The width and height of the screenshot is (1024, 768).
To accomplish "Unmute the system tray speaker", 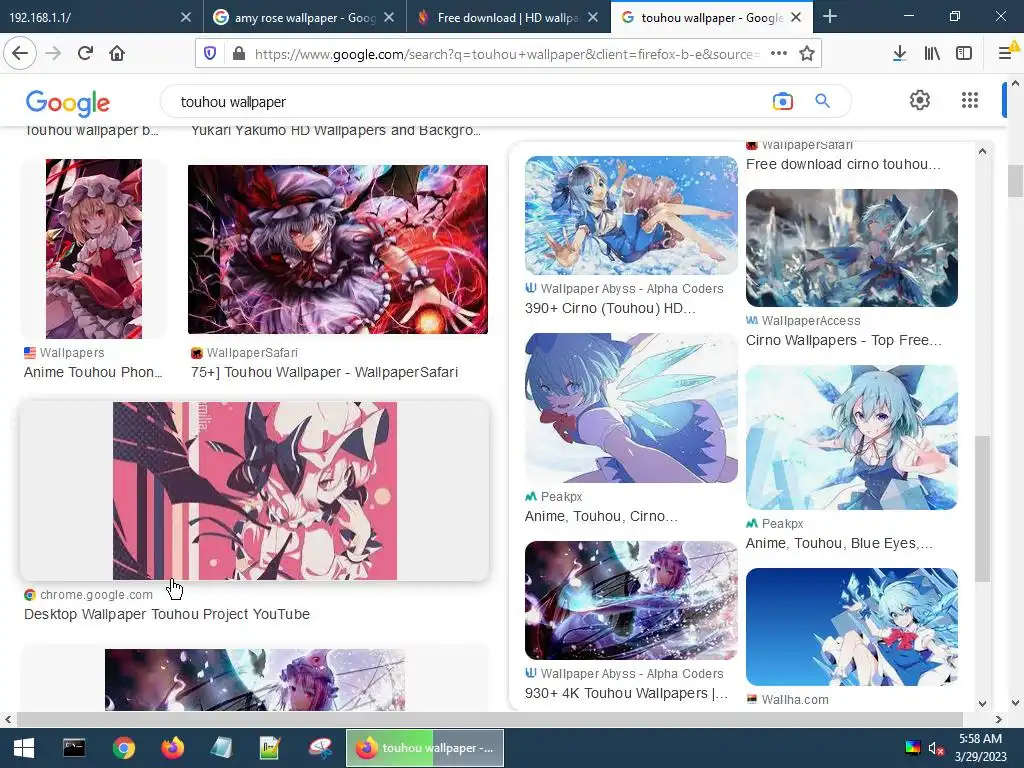I will (936, 748).
